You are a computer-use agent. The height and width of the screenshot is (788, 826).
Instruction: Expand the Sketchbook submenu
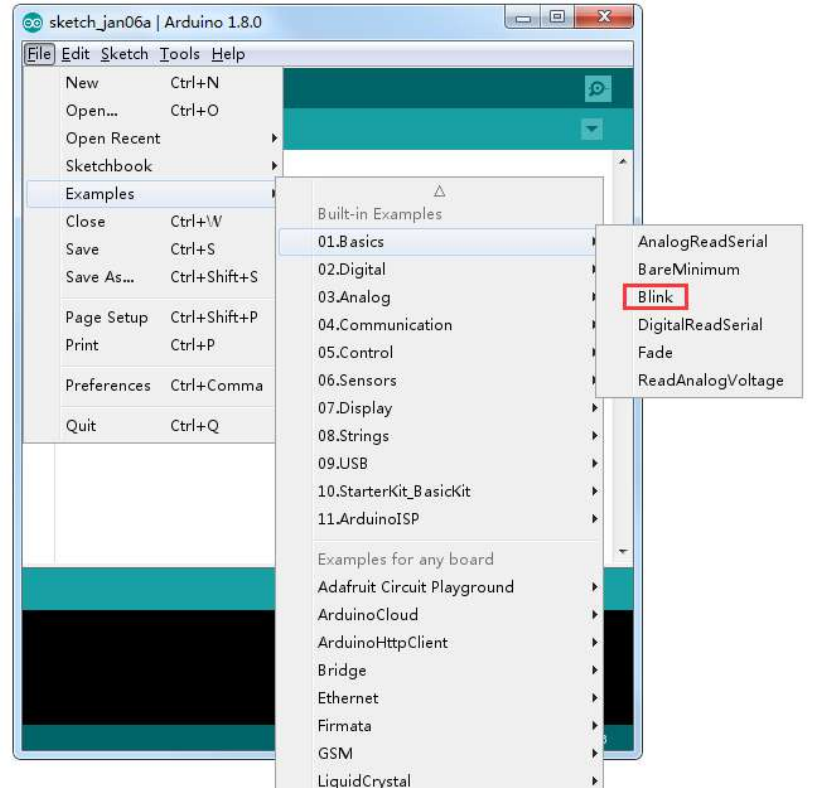click(x=151, y=166)
